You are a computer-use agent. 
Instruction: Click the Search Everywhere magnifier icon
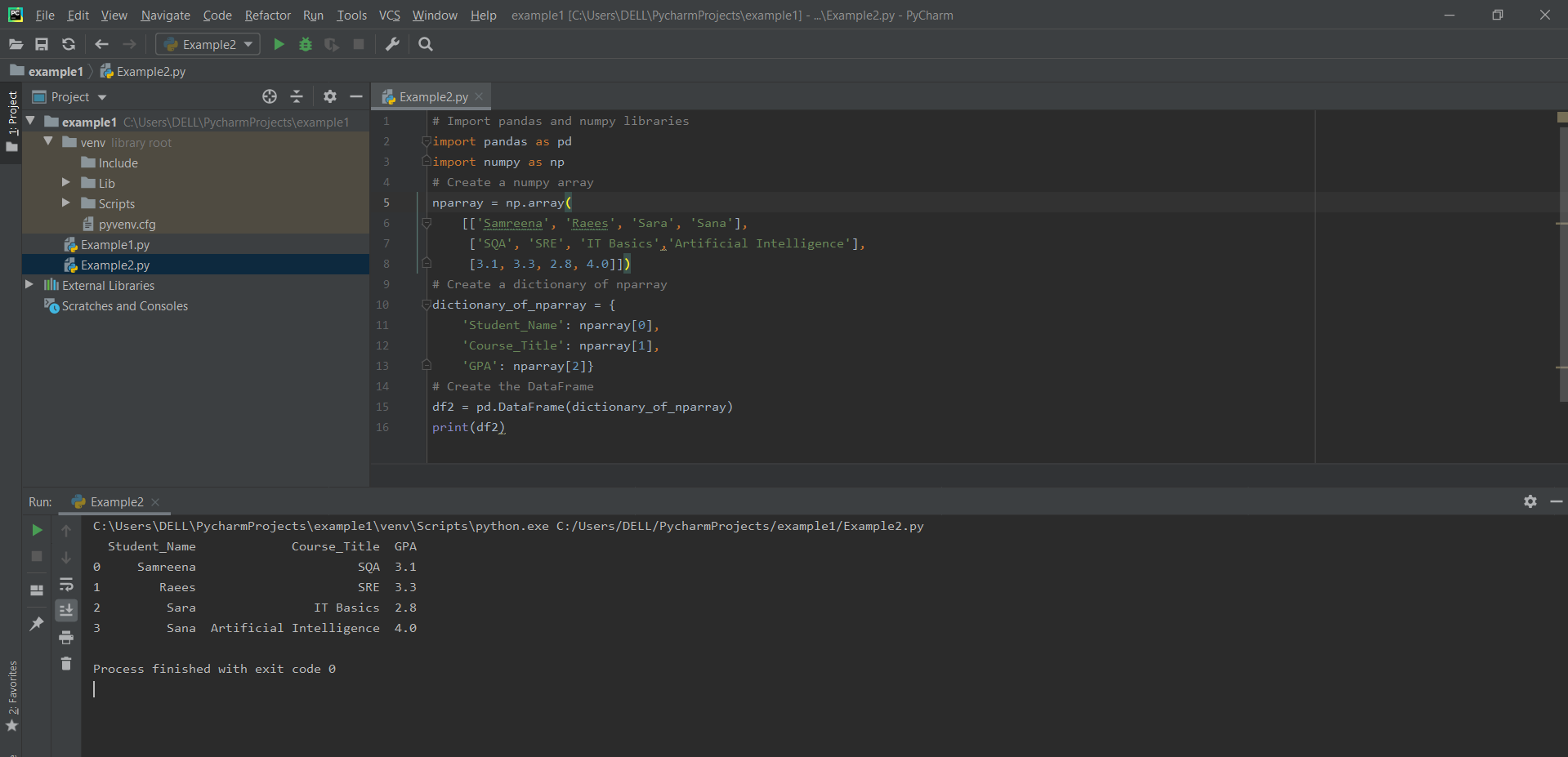[x=426, y=44]
